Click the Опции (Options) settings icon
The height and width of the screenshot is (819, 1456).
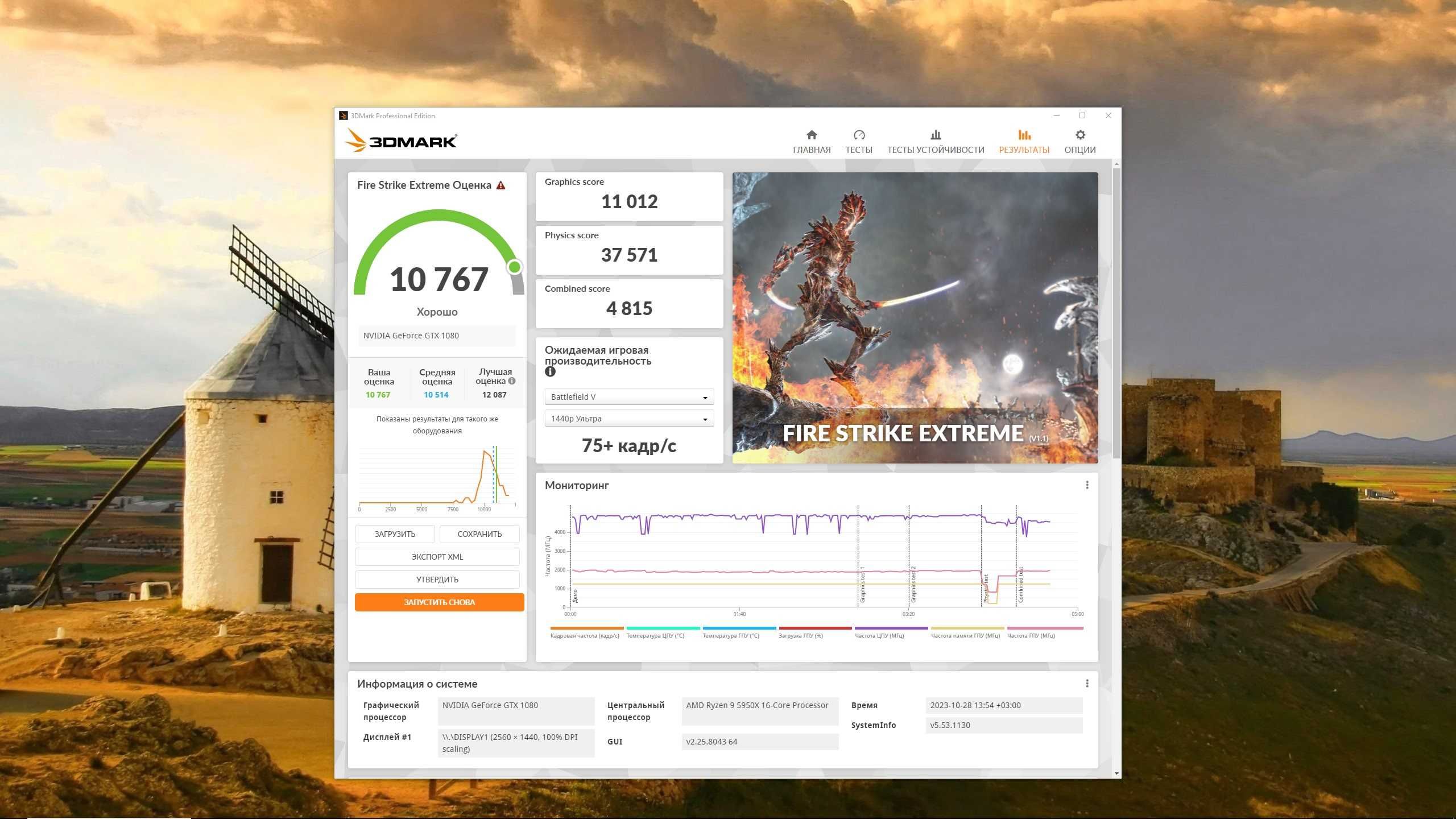coord(1078,136)
